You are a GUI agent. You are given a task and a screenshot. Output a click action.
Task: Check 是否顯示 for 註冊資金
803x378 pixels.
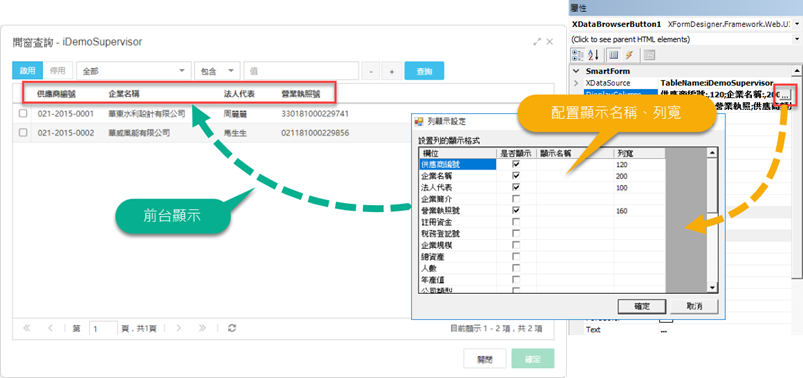pos(516,222)
